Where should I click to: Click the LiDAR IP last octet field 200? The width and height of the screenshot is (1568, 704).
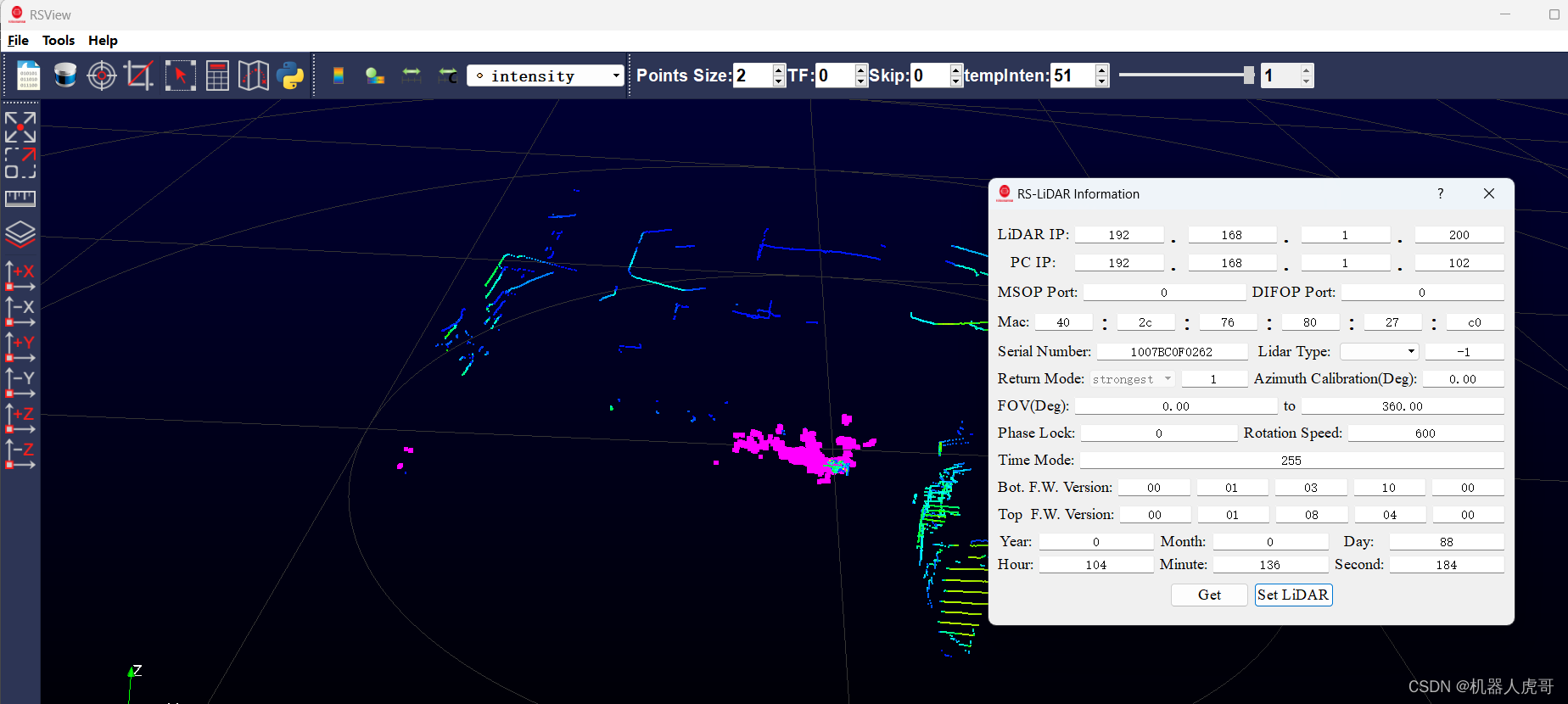pos(1459,235)
